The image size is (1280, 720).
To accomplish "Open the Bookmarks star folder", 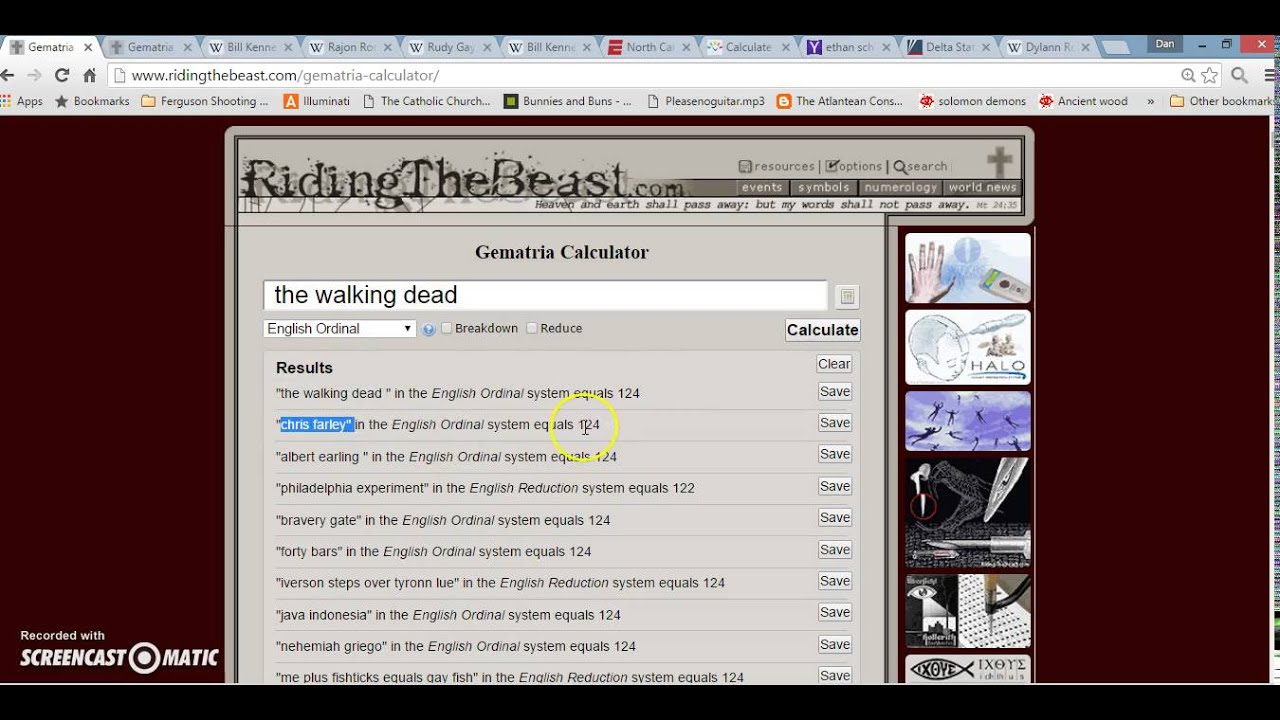I will [x=92, y=101].
